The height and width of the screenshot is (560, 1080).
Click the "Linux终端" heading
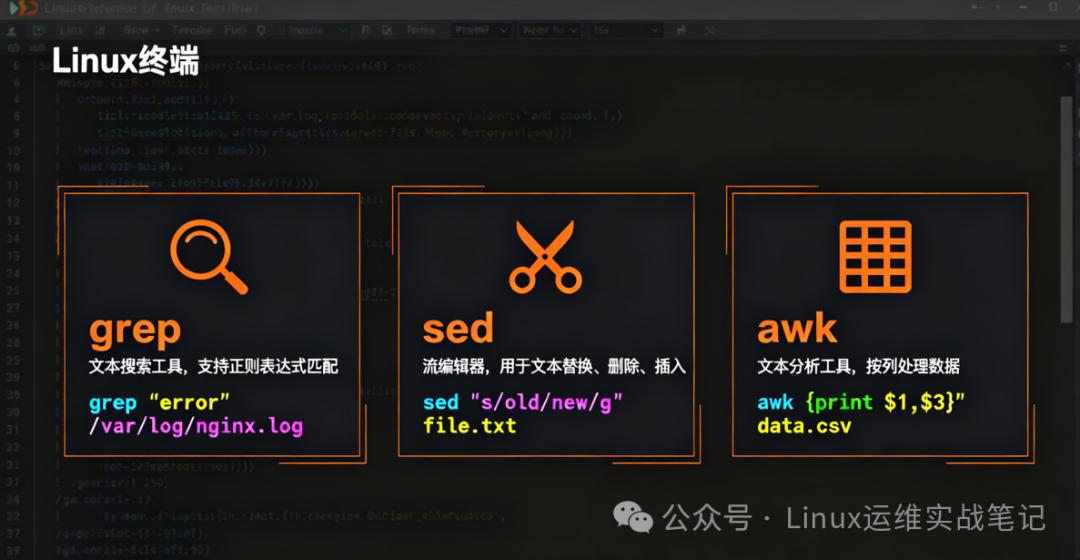(x=125, y=61)
